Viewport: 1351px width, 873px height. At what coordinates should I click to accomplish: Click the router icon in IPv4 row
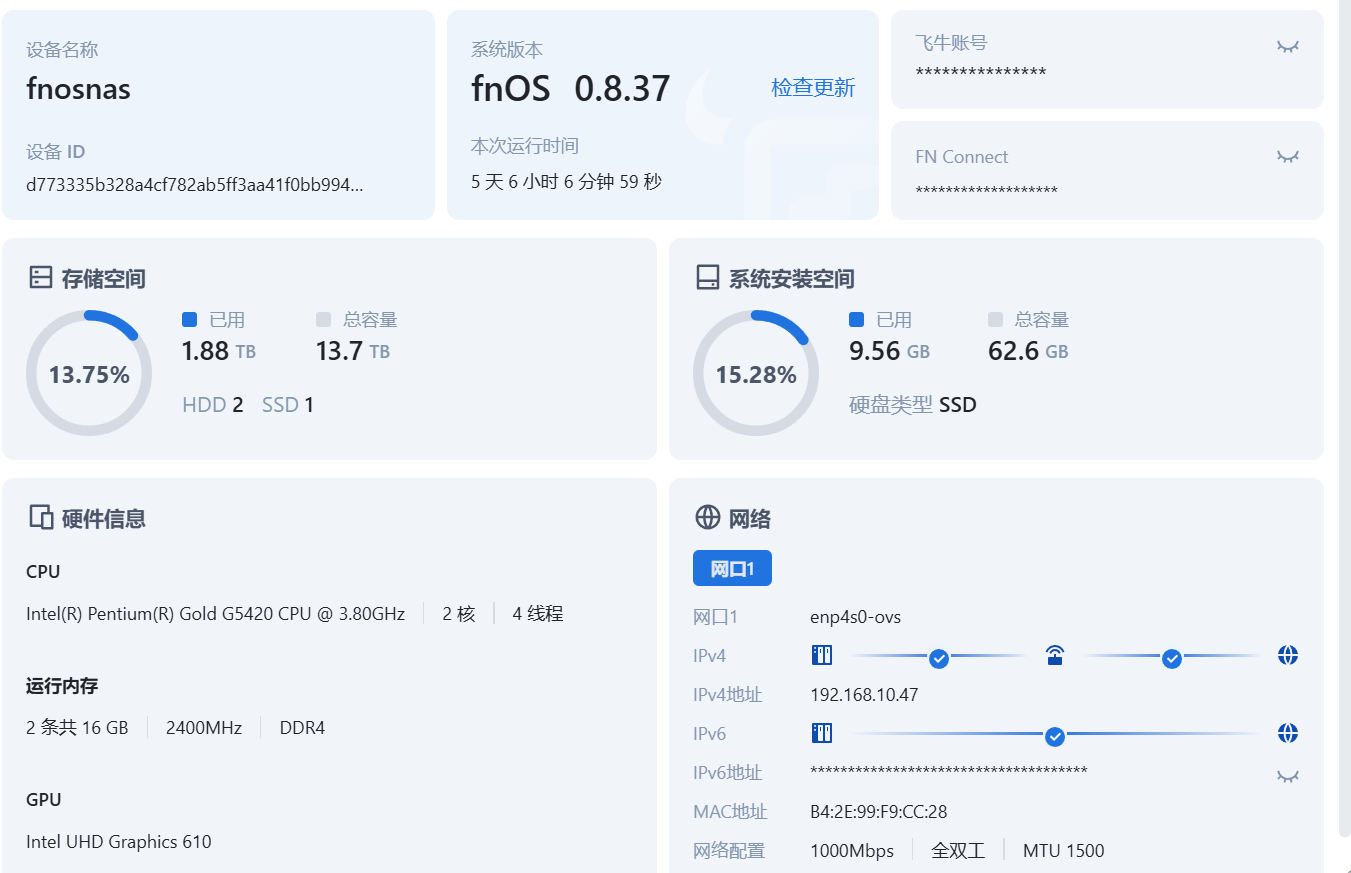1054,656
